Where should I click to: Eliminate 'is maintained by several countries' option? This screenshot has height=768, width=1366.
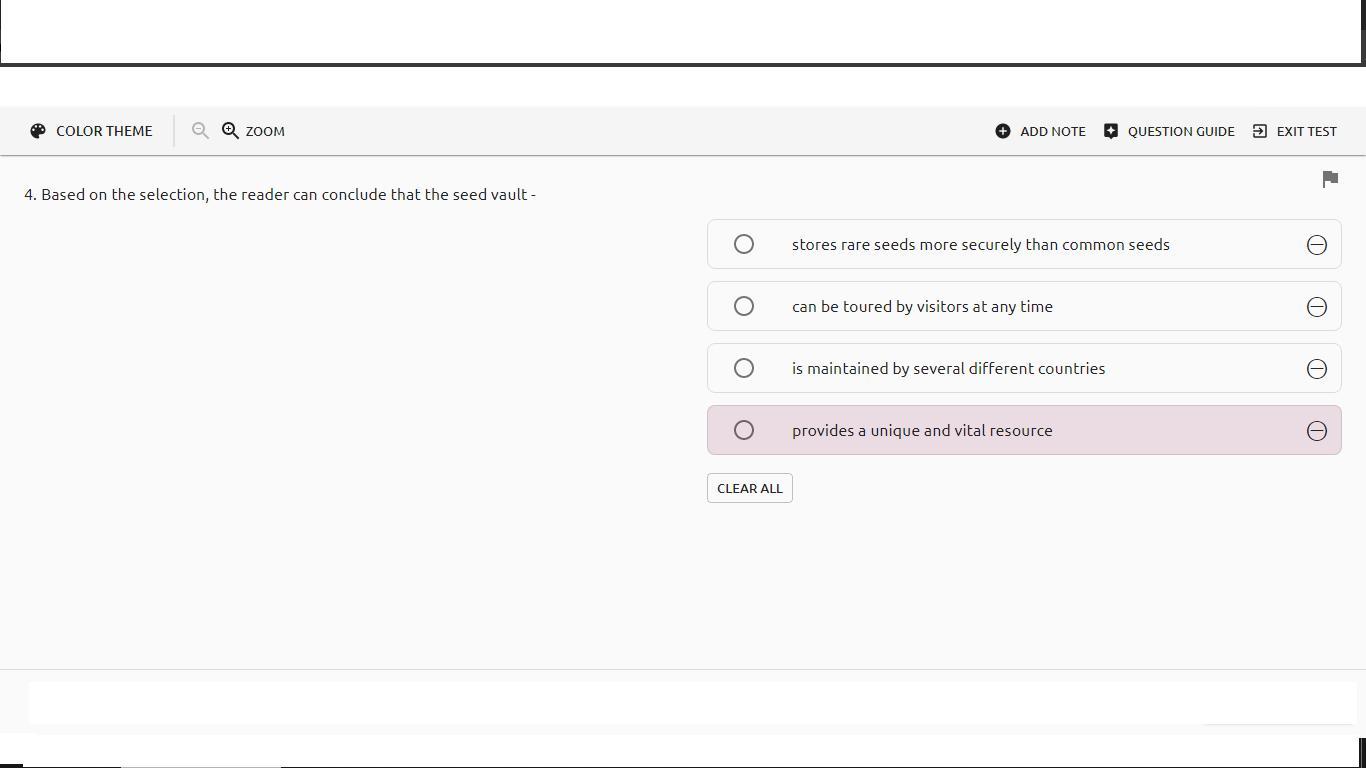(x=1317, y=369)
